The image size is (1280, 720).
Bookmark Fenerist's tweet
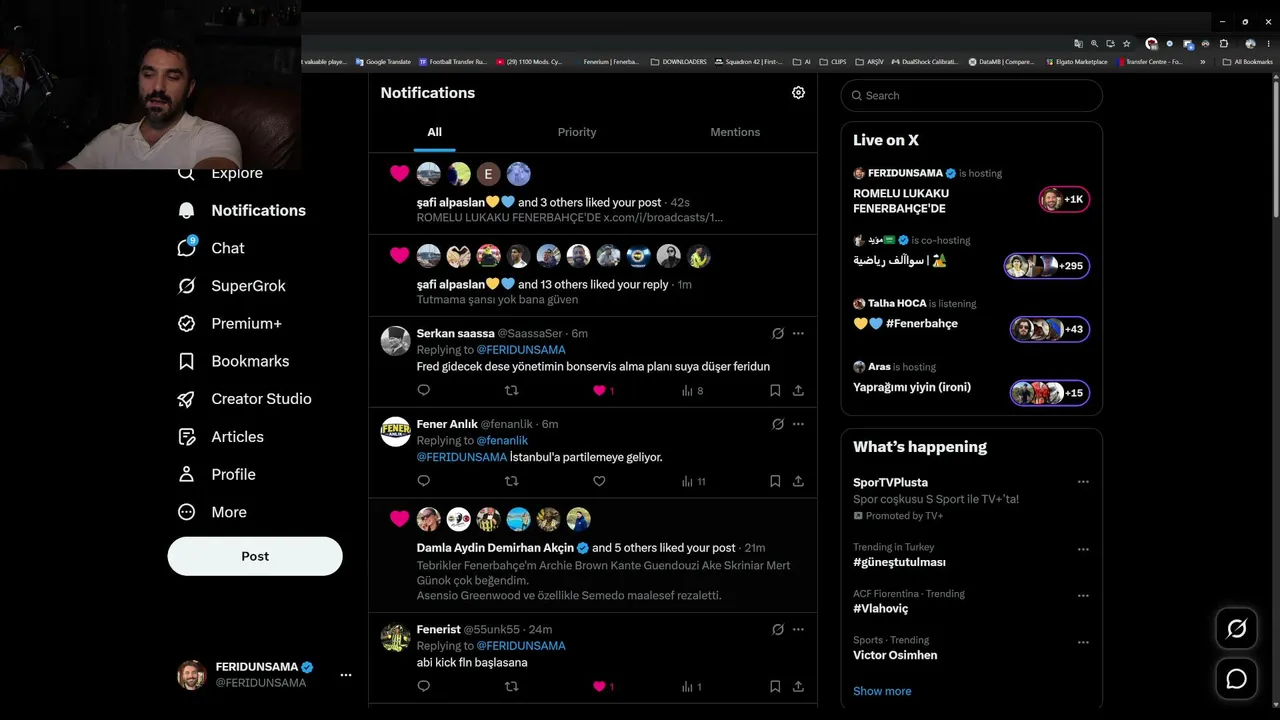(x=775, y=686)
